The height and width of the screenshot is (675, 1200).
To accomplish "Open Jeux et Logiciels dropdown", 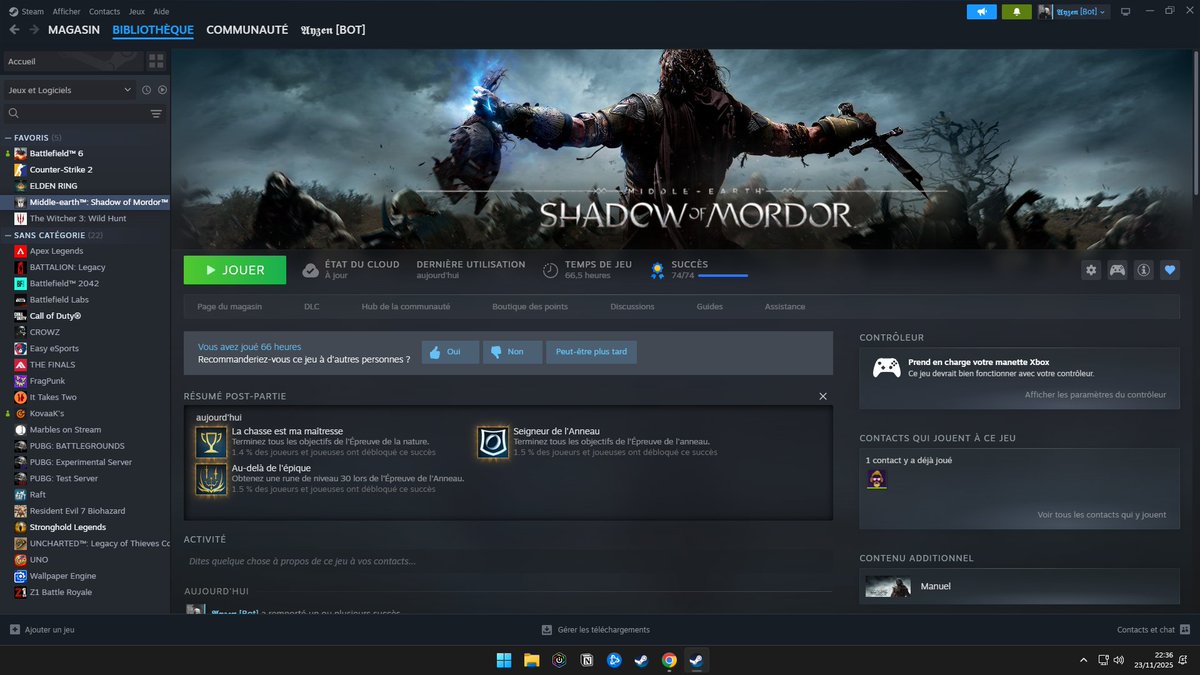I will point(69,90).
